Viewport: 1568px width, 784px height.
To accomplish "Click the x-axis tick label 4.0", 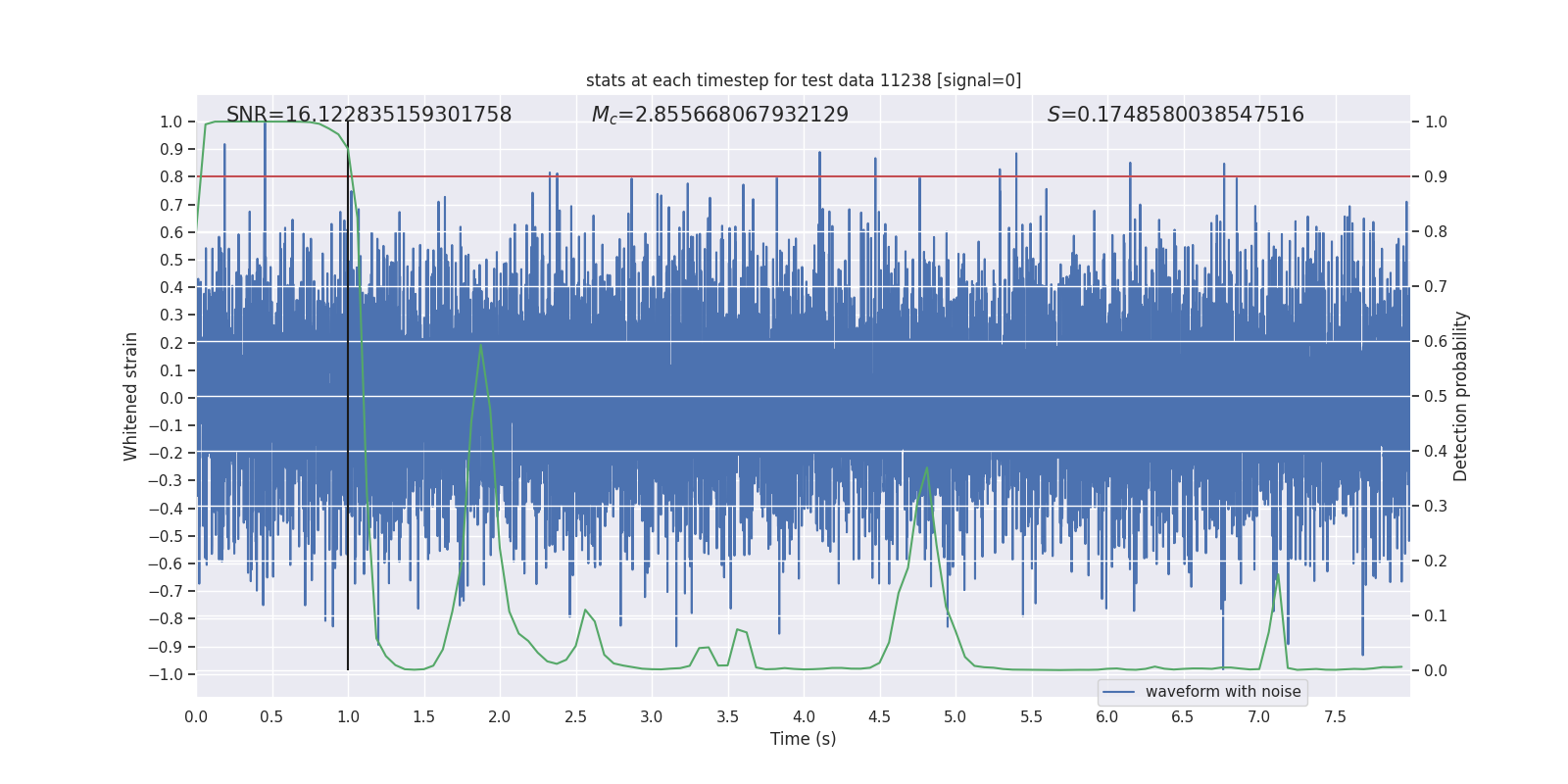I will 804,717.
